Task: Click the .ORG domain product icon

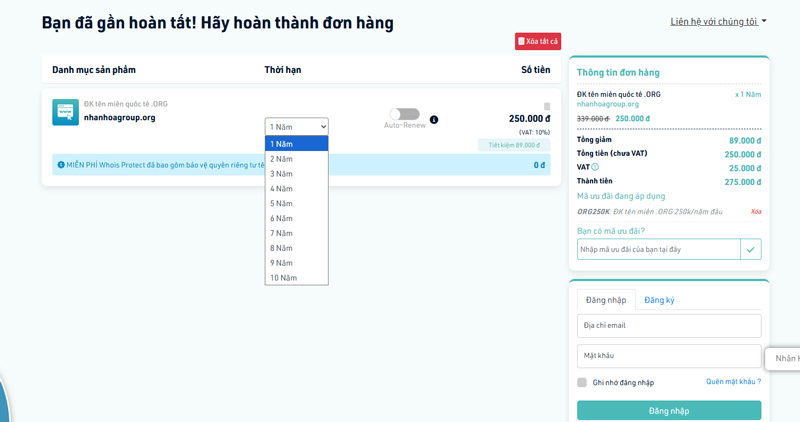Action: [65, 112]
